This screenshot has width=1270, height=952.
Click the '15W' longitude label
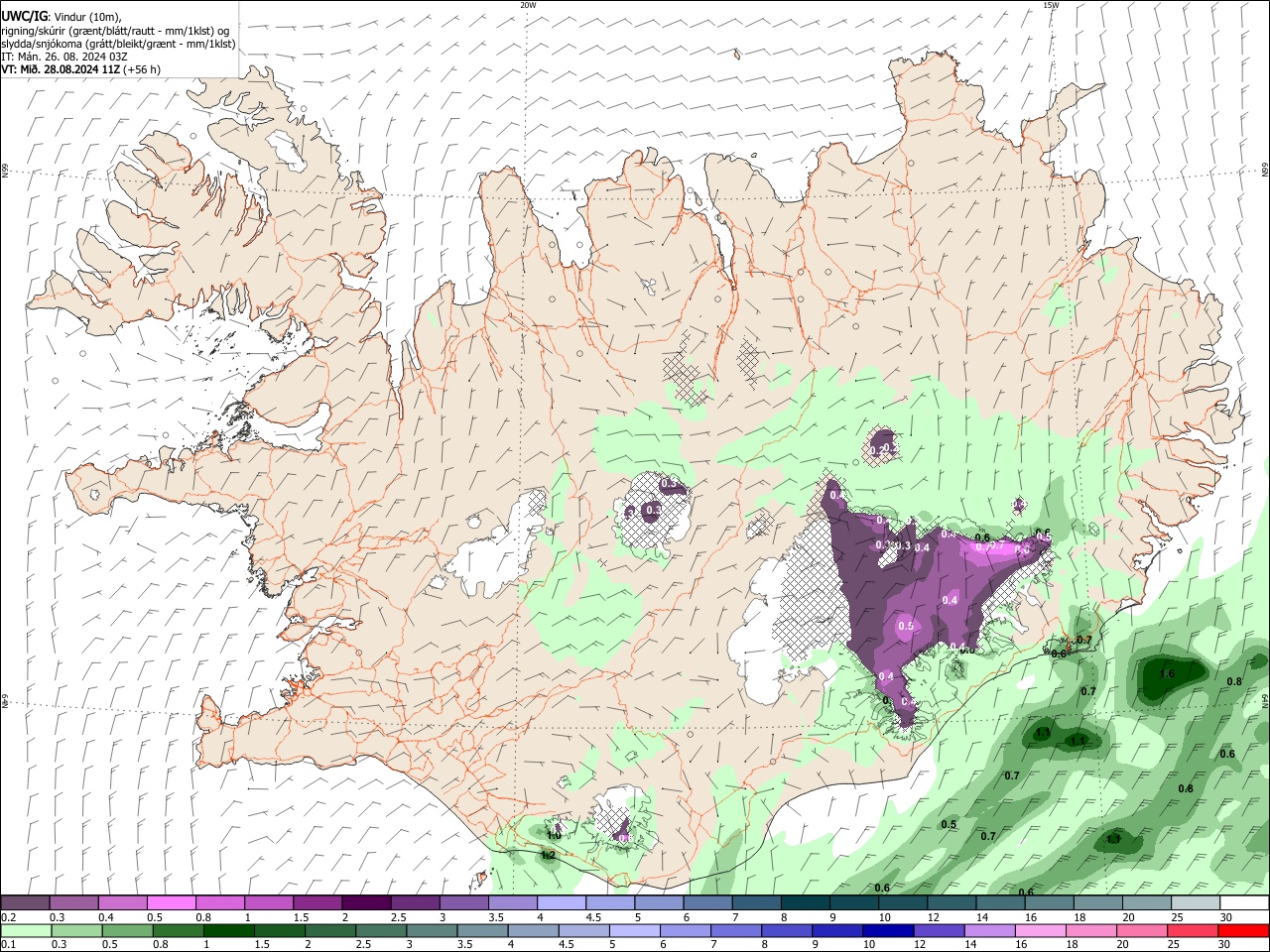pos(1051,5)
